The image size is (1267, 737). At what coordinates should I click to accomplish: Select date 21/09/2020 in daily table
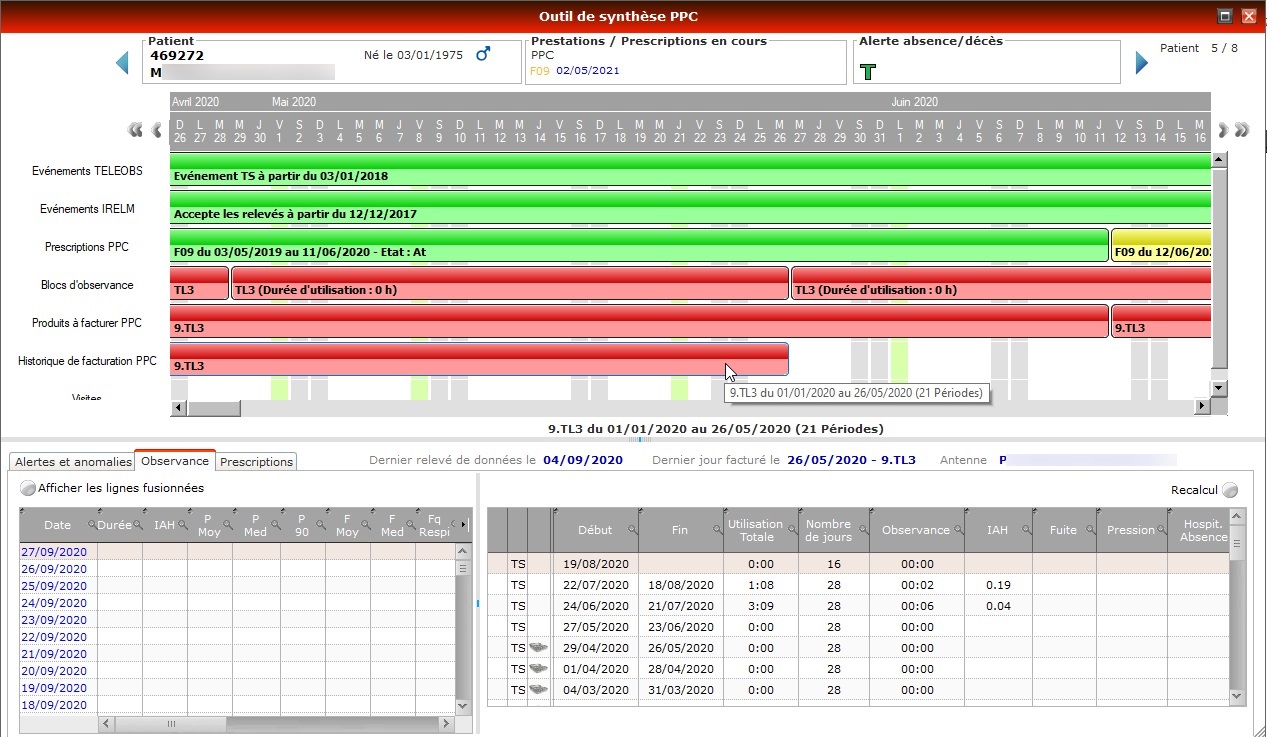[53, 654]
